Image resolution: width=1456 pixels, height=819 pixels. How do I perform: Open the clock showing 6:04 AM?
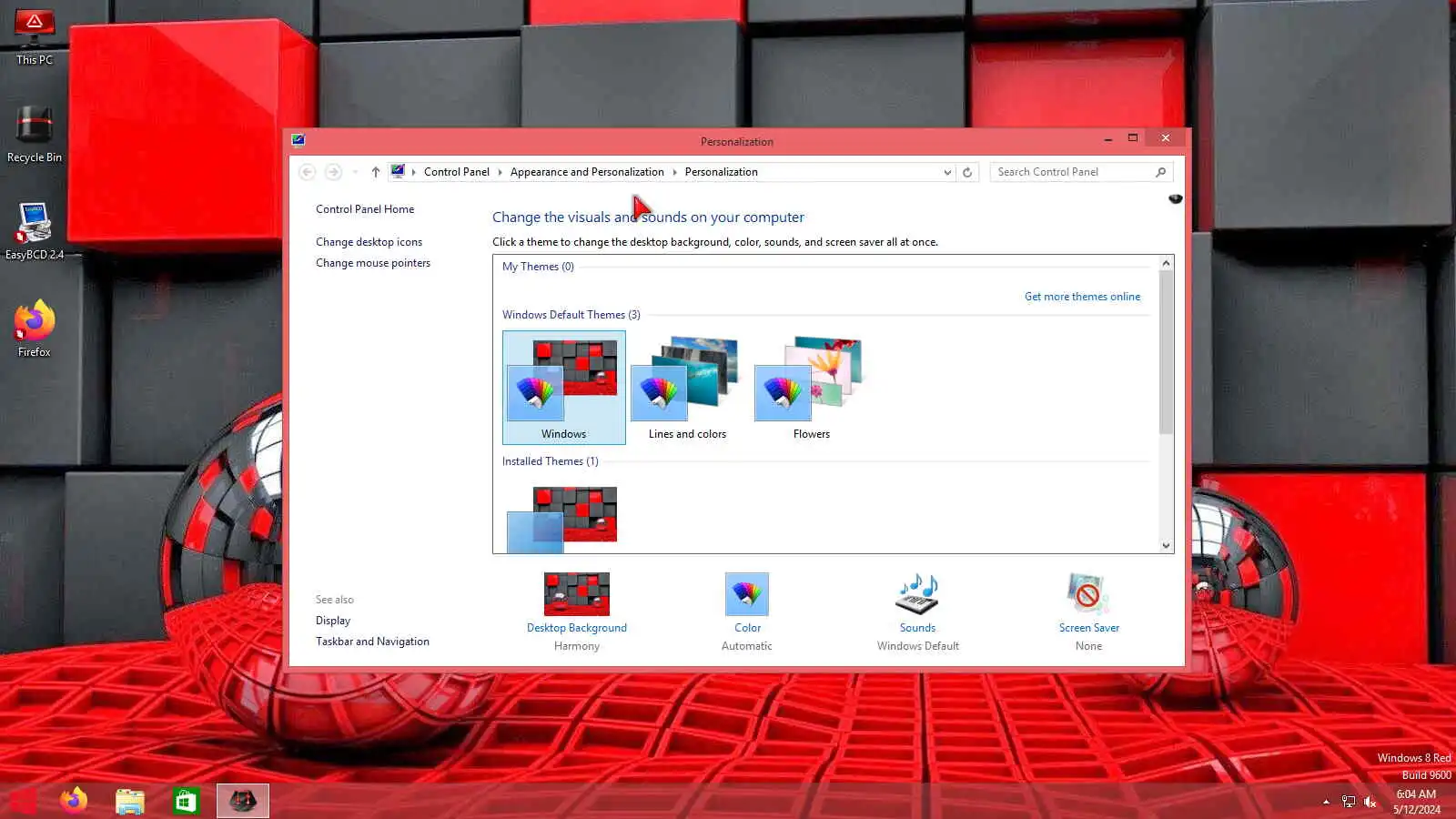(x=1416, y=802)
